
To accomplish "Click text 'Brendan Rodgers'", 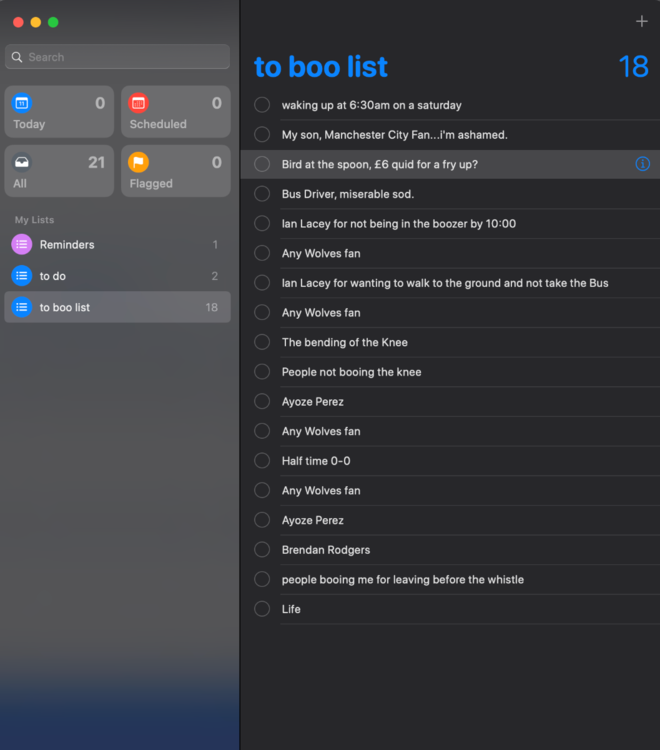I will click(326, 550).
